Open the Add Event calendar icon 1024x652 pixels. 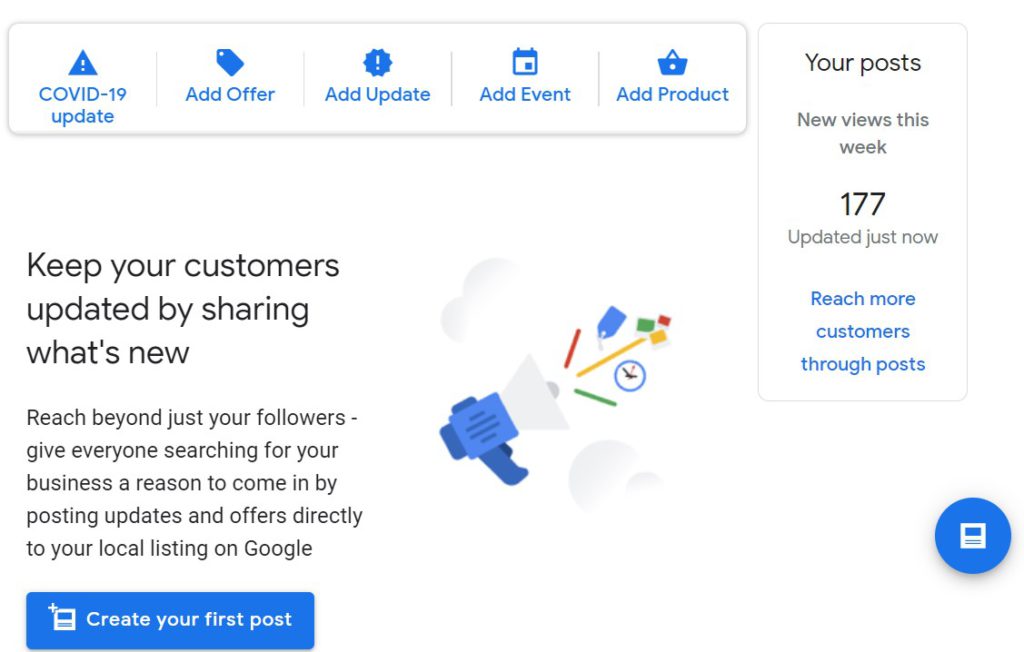pos(525,62)
